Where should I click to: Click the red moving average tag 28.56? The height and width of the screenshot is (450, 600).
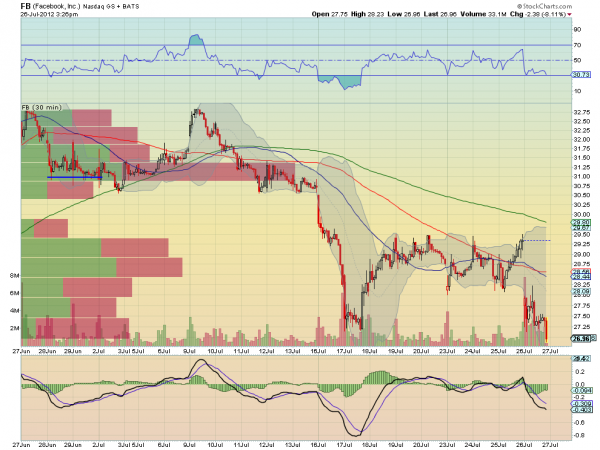coord(581,271)
